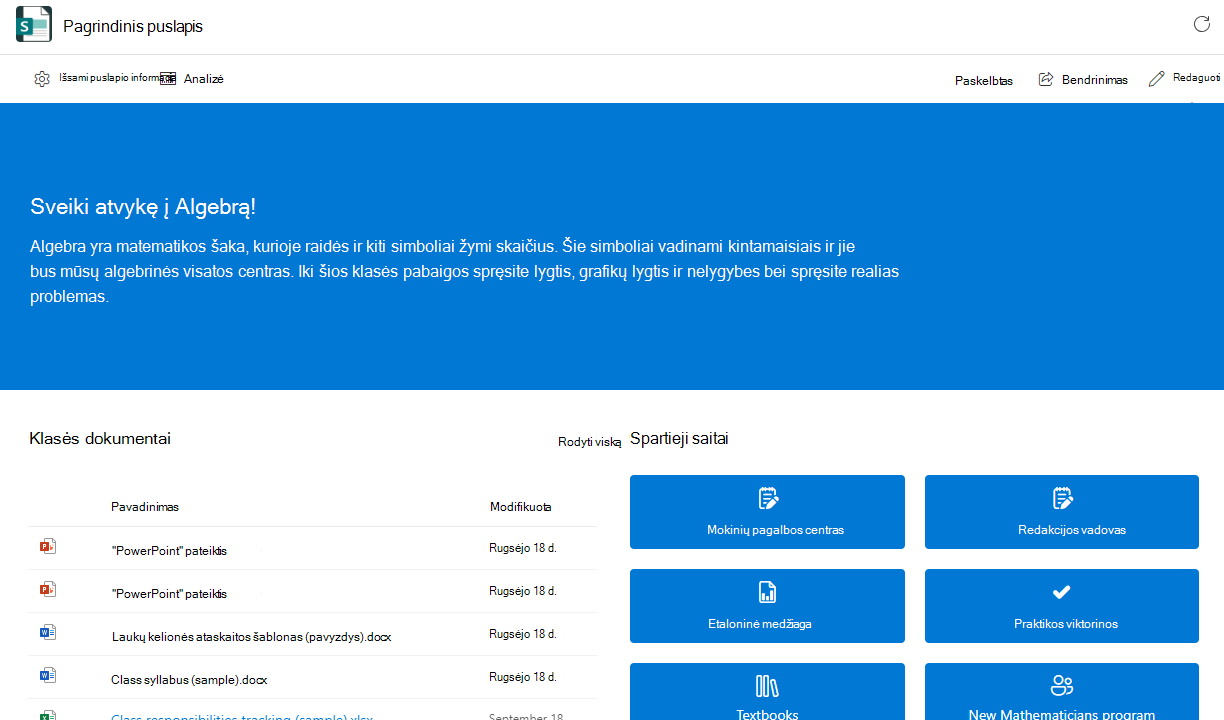Screen dimensions: 1224x720
Task: Open Class syllabus (sample).docx
Action: (189, 680)
